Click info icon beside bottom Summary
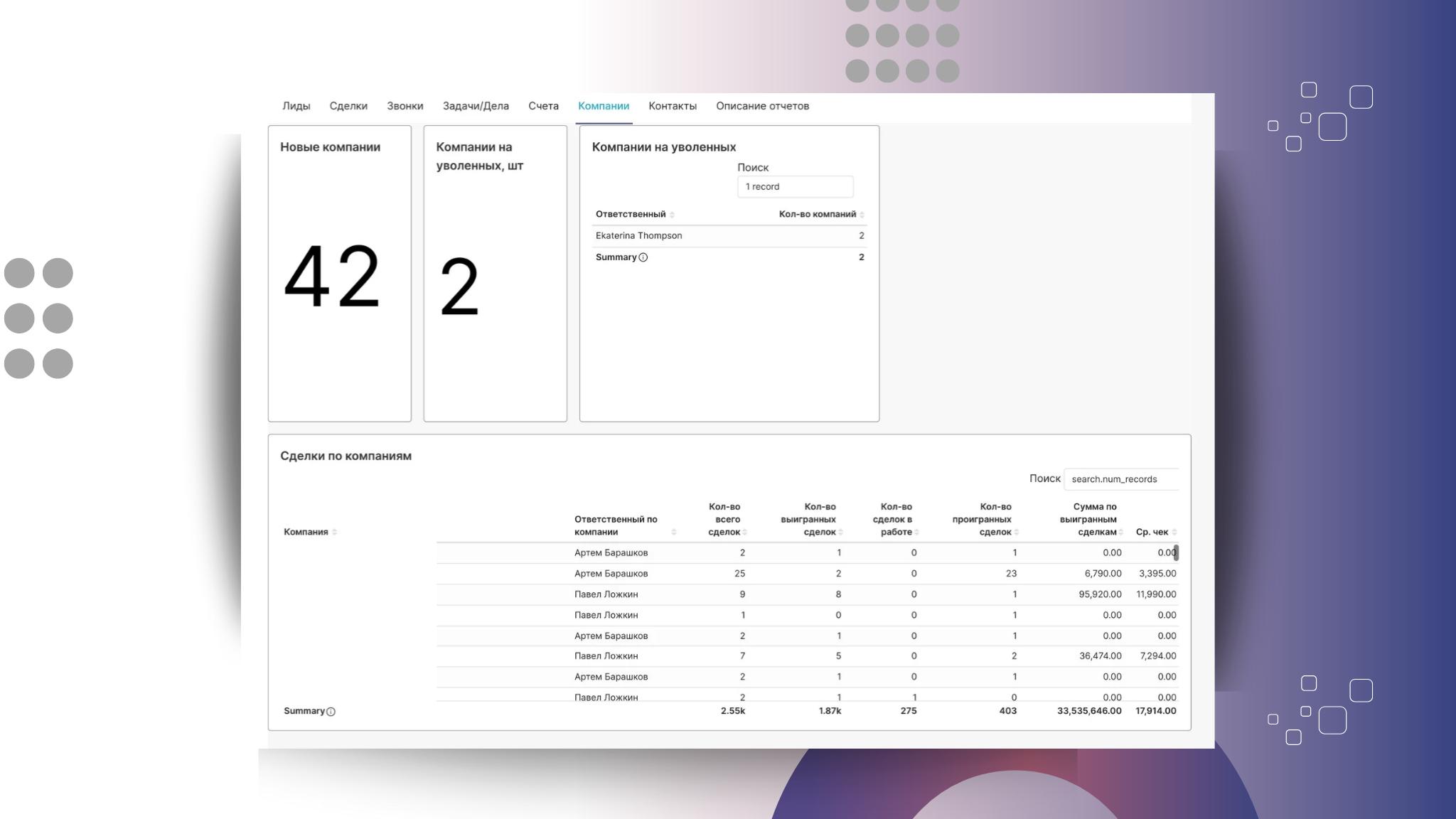Image resolution: width=1456 pixels, height=819 pixels. click(331, 712)
